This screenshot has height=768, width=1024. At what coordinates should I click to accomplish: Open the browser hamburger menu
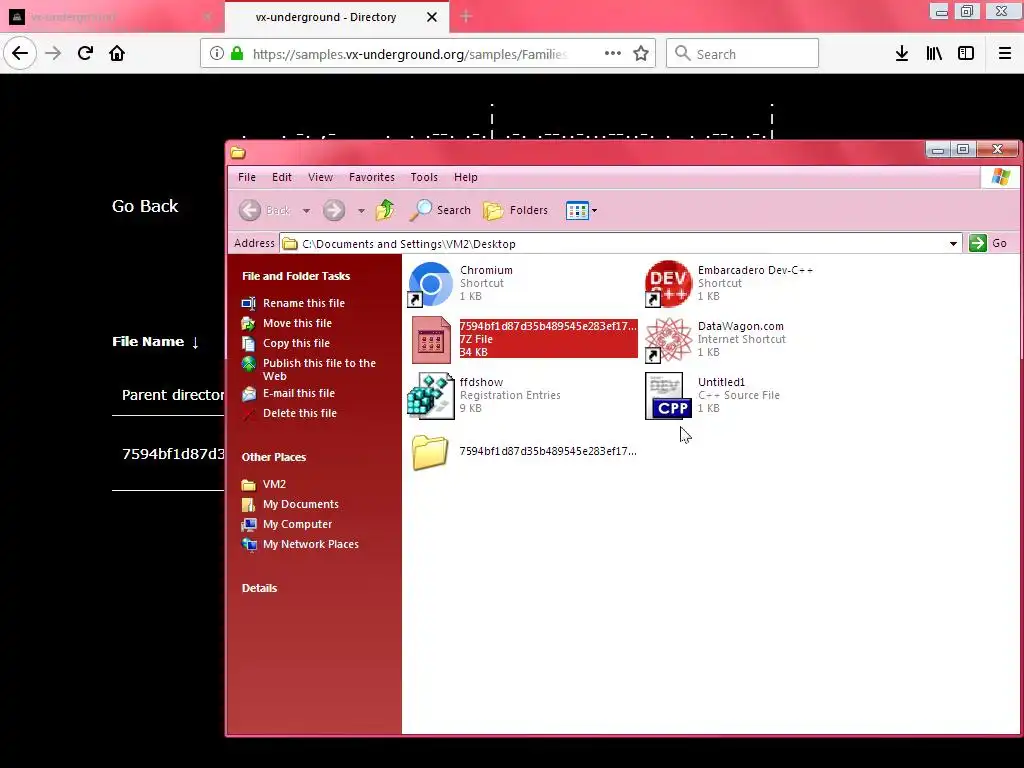coord(1005,54)
